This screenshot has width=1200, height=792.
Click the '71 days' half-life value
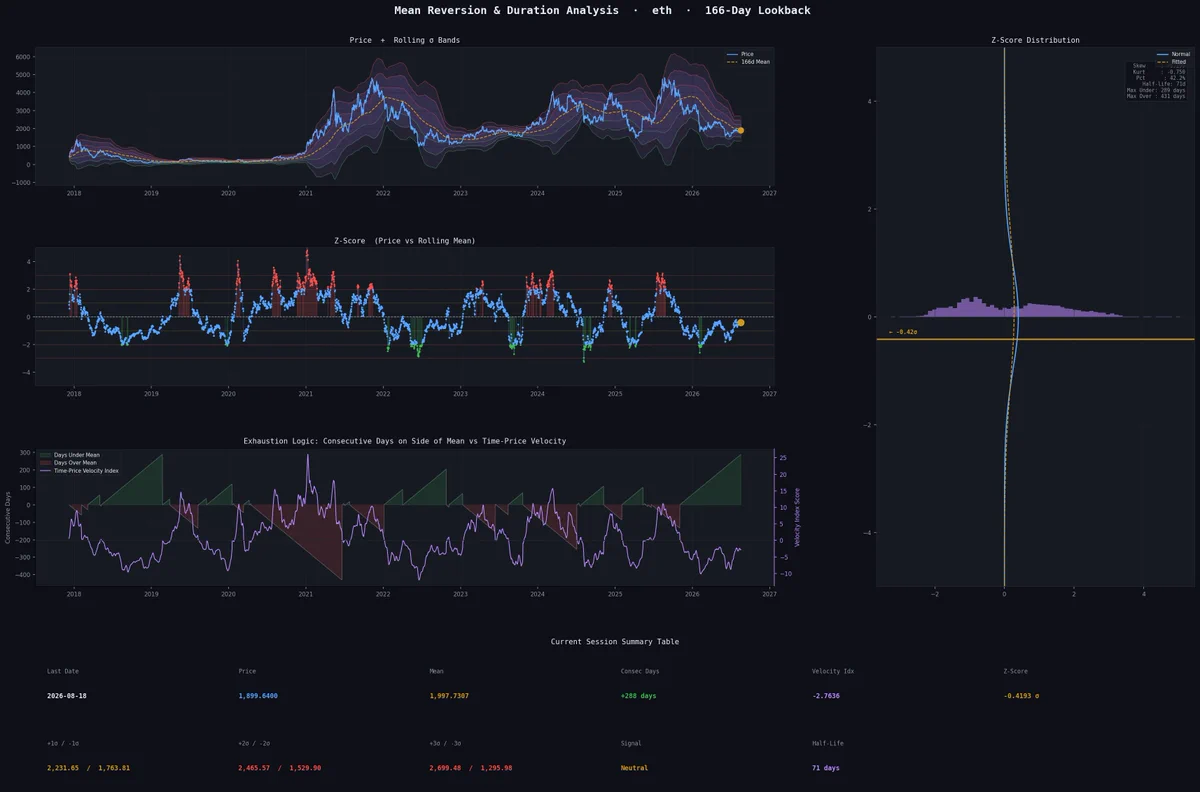tap(826, 767)
